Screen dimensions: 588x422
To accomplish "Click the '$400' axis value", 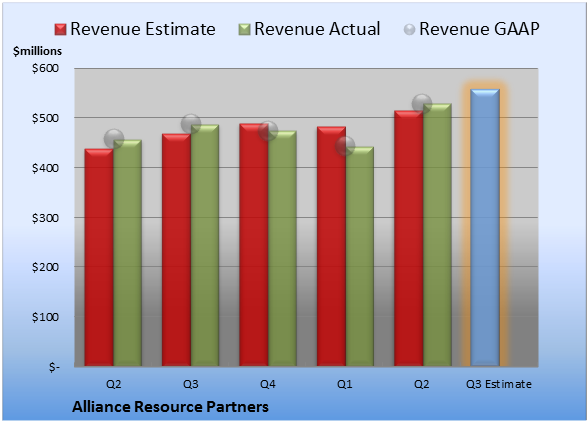I will pyautogui.click(x=45, y=168).
